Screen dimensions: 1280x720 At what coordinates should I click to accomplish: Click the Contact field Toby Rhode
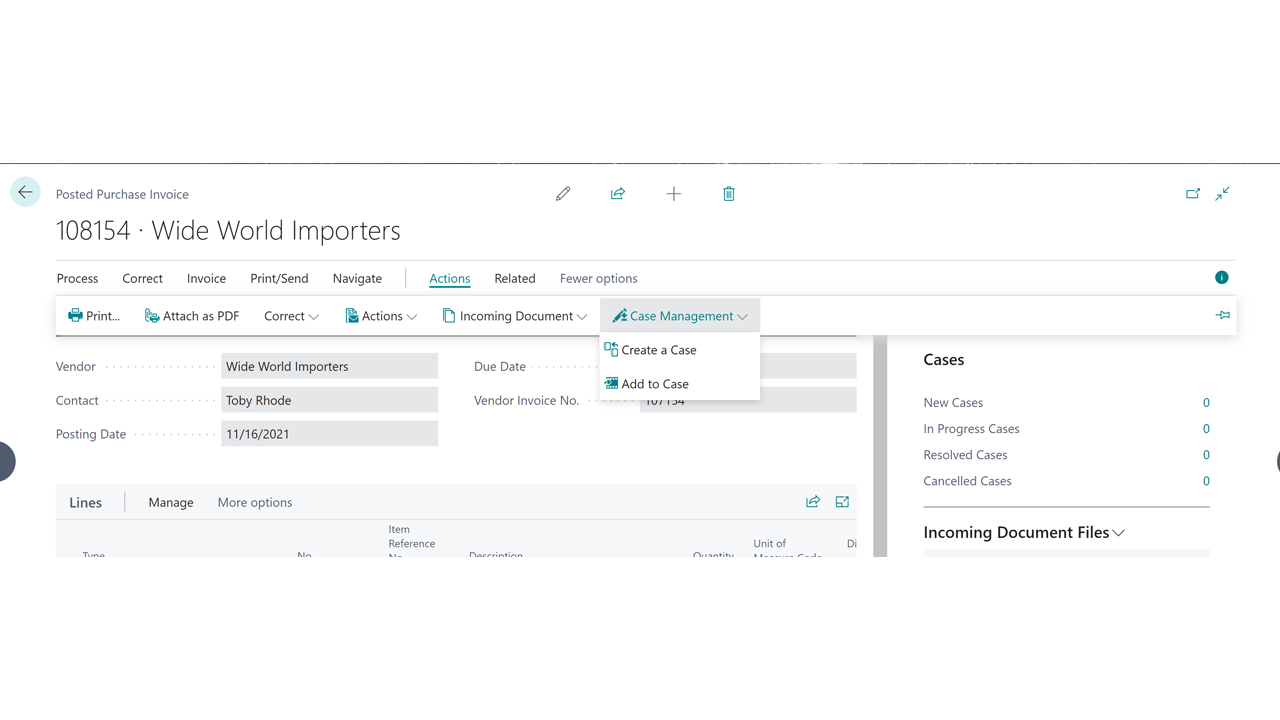click(x=330, y=400)
